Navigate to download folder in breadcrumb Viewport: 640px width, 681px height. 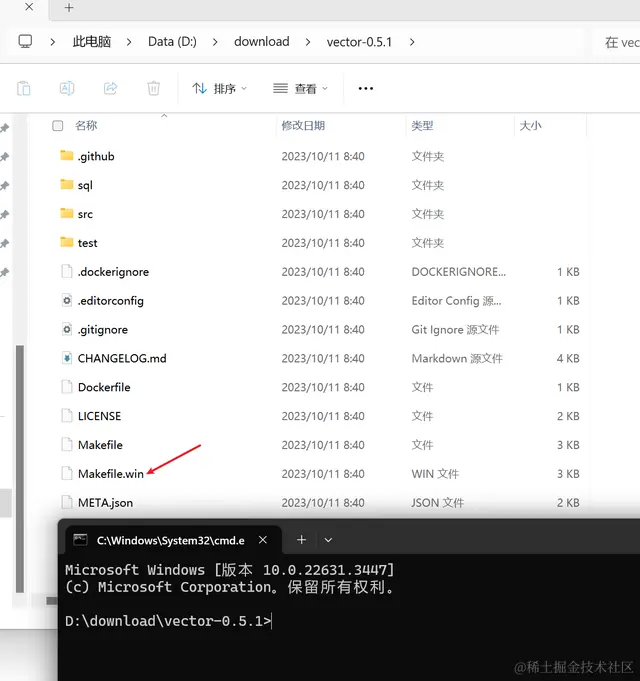click(x=262, y=42)
